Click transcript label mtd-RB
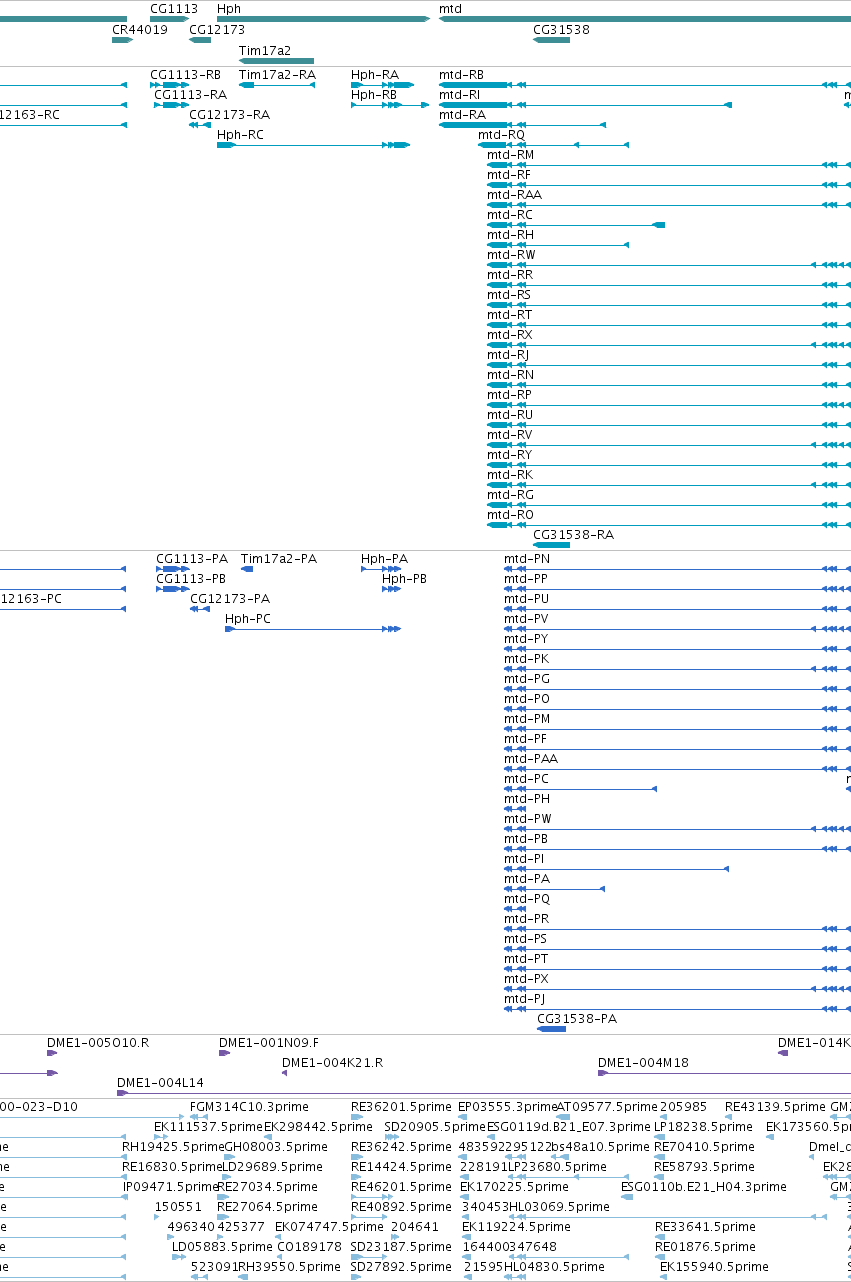The height and width of the screenshot is (1282, 851). [461, 75]
